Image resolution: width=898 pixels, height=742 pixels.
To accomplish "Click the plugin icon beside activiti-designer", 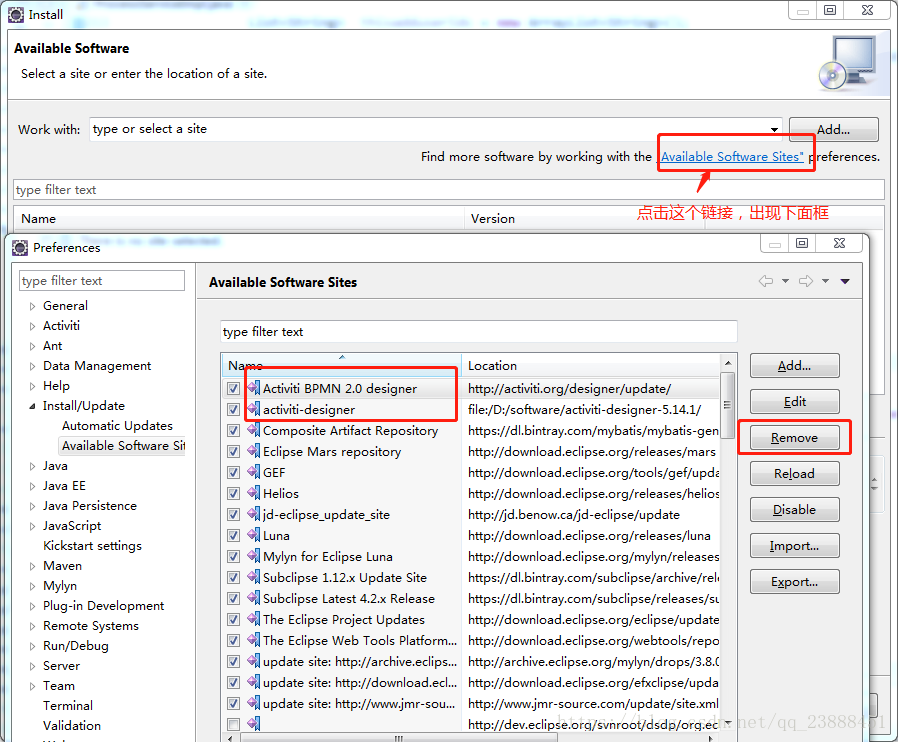I will coord(251,409).
